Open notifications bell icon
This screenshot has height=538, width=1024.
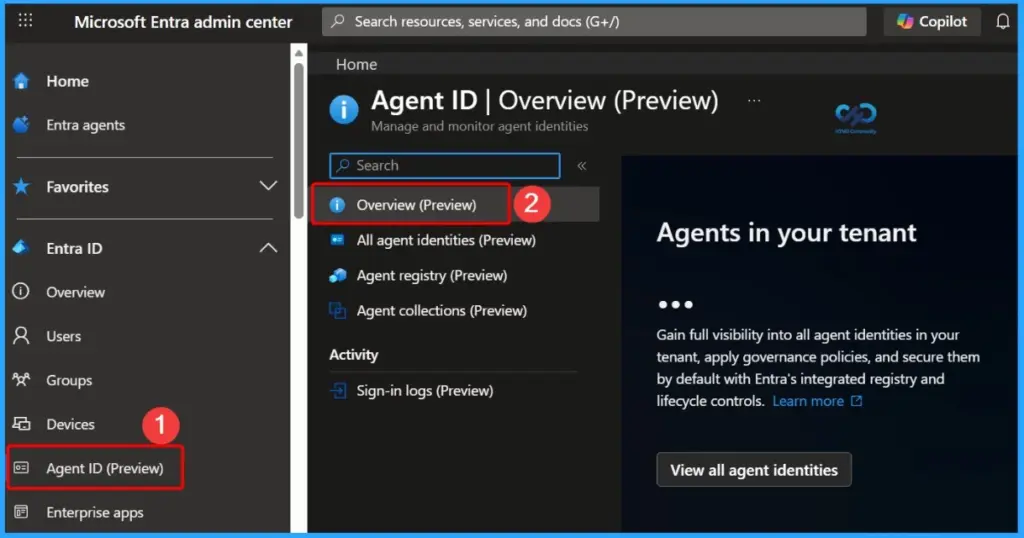(1002, 22)
